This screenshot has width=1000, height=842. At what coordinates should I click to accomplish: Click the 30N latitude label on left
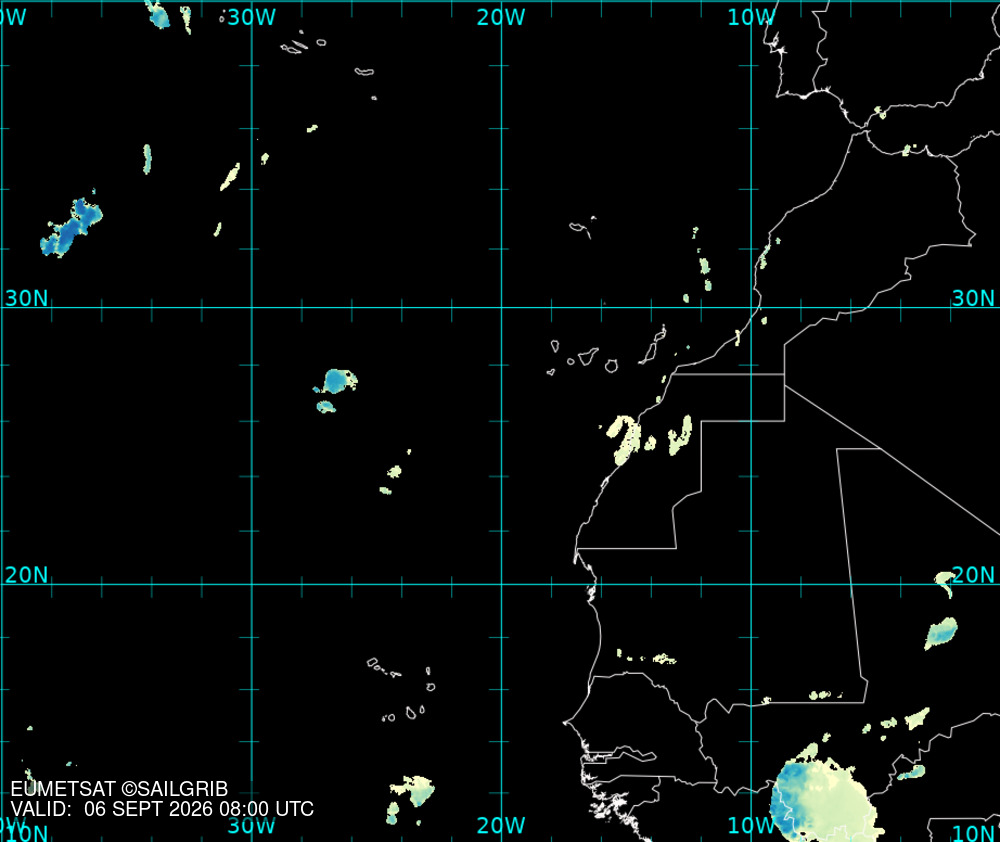click(x=26, y=298)
